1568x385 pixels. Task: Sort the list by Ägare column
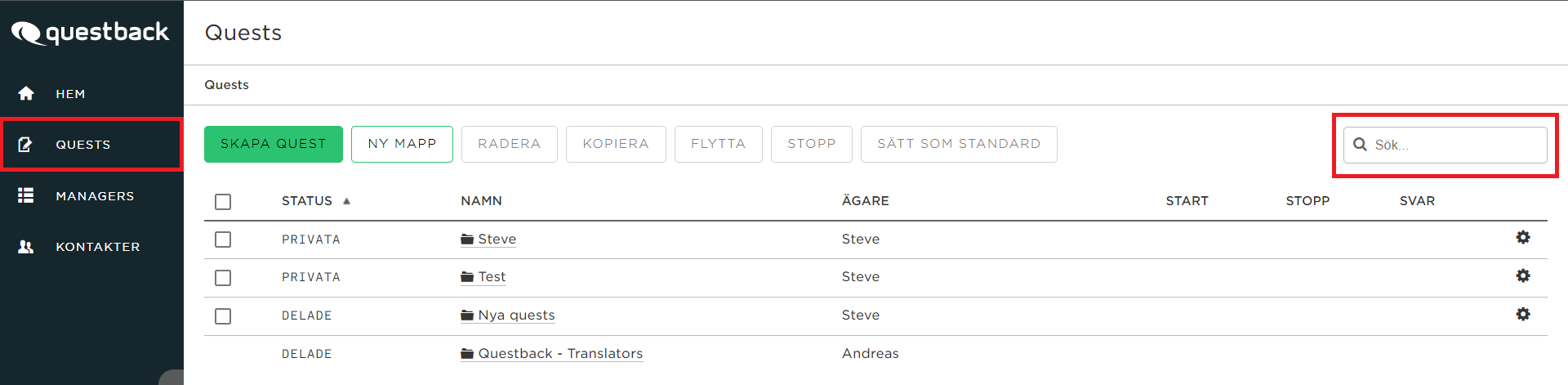(865, 200)
